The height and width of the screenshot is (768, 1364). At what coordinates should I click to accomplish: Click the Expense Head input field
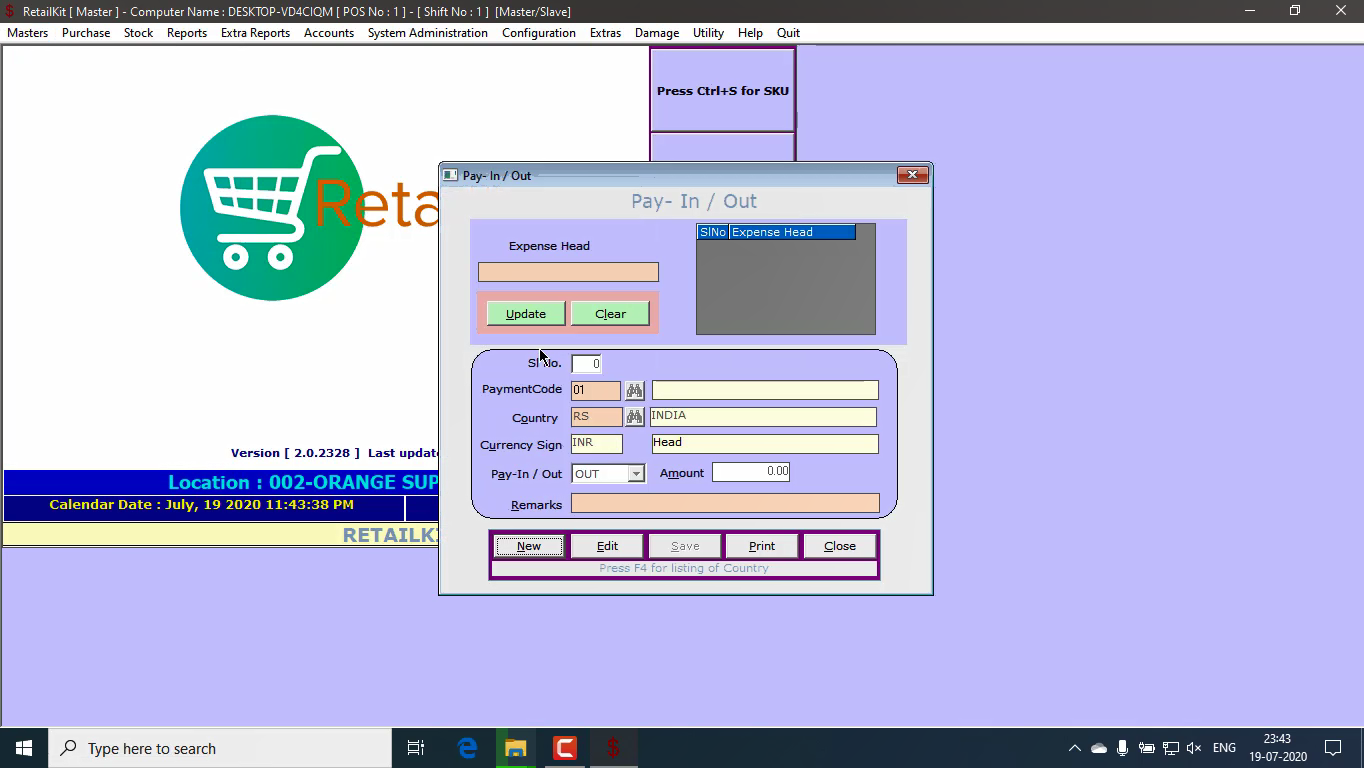tap(568, 272)
